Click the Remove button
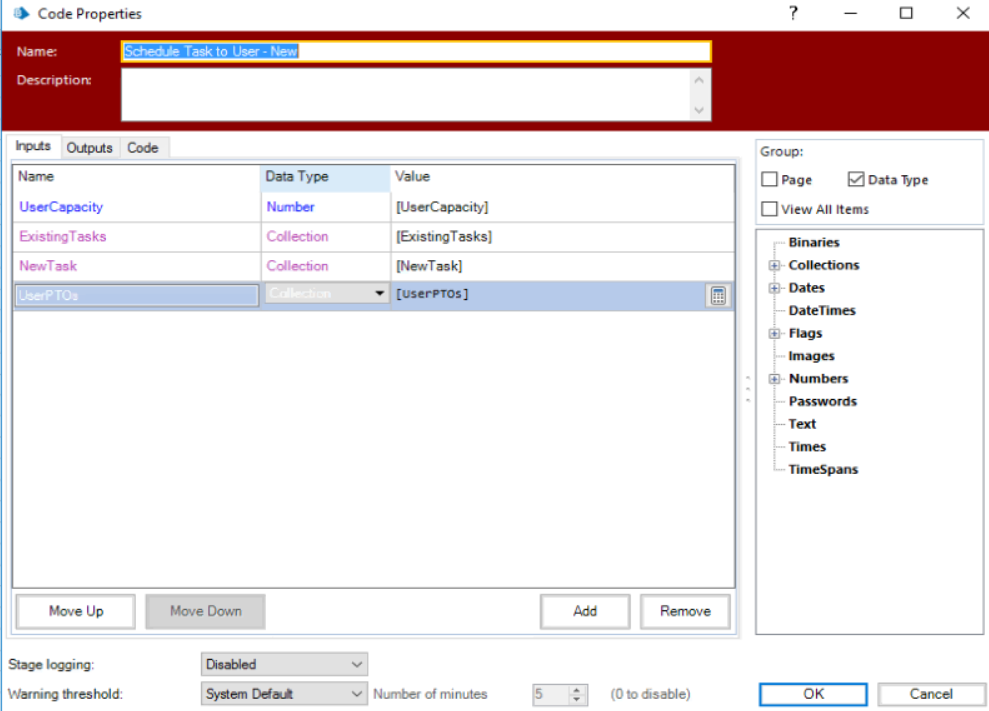The height and width of the screenshot is (711, 989). (x=685, y=611)
